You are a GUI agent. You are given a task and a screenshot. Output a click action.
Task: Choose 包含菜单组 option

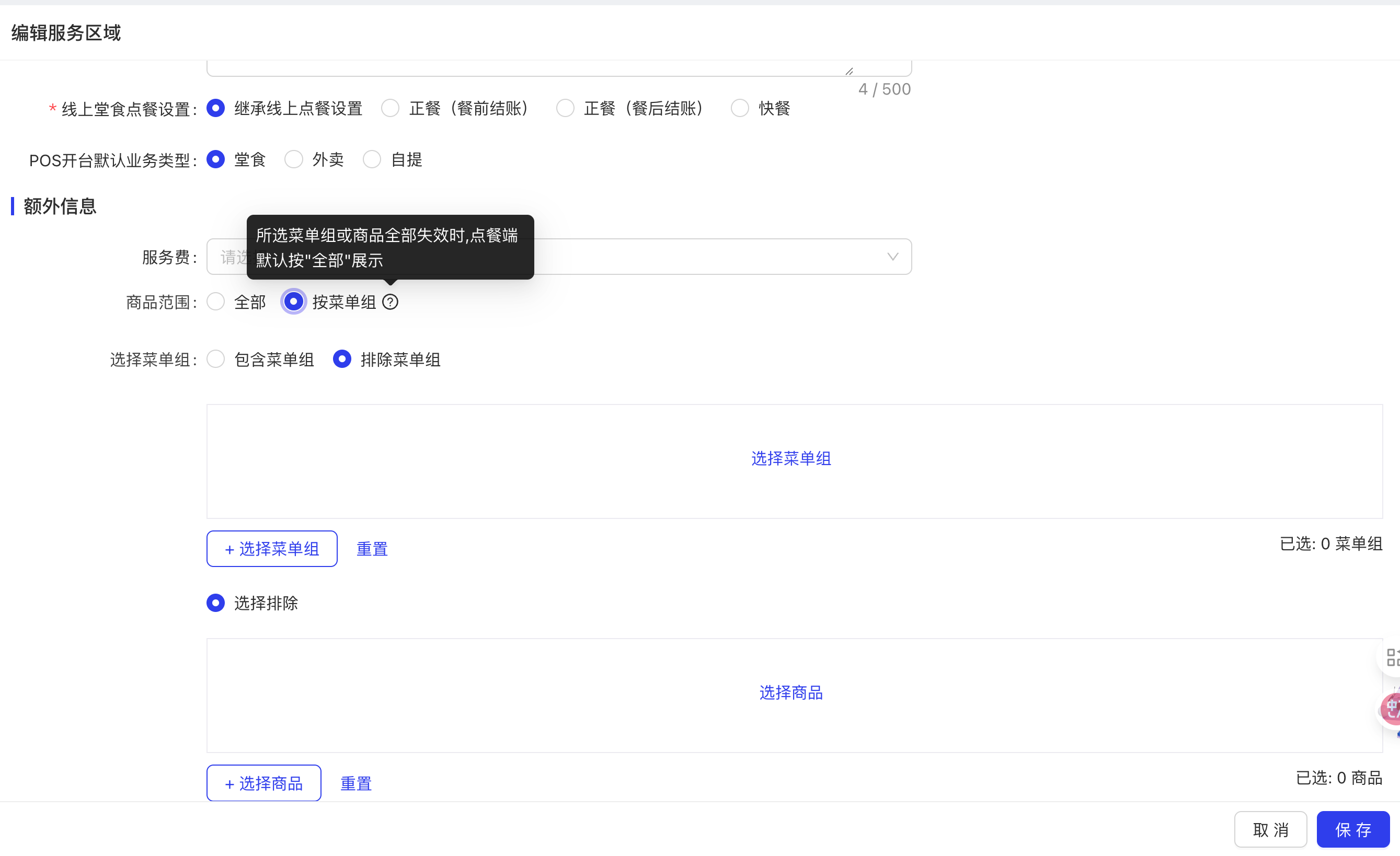[216, 360]
